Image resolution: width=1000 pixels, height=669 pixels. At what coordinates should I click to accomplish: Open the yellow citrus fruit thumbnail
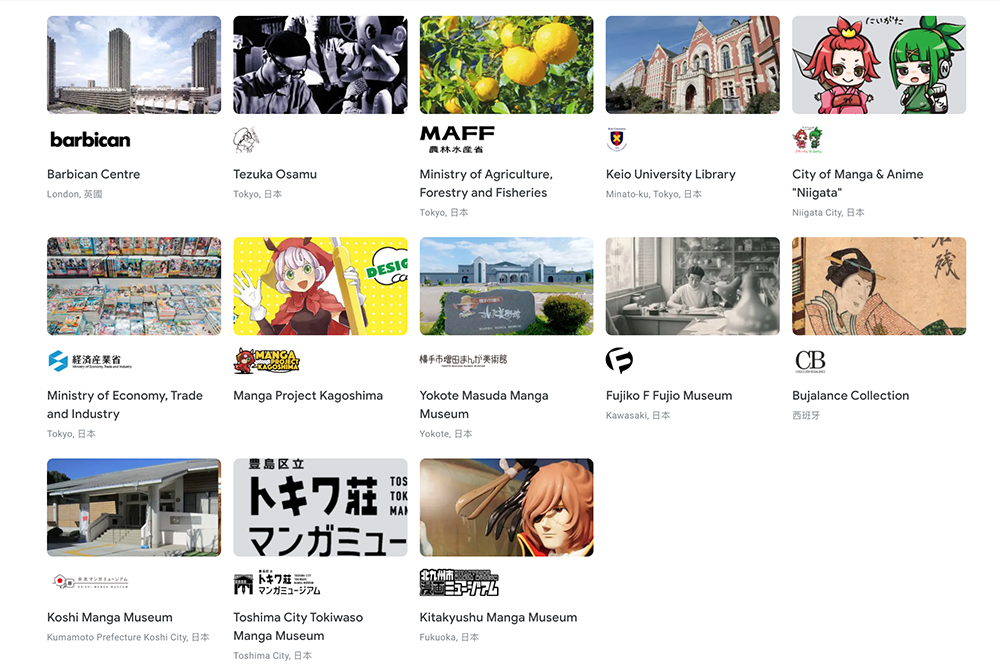click(506, 65)
